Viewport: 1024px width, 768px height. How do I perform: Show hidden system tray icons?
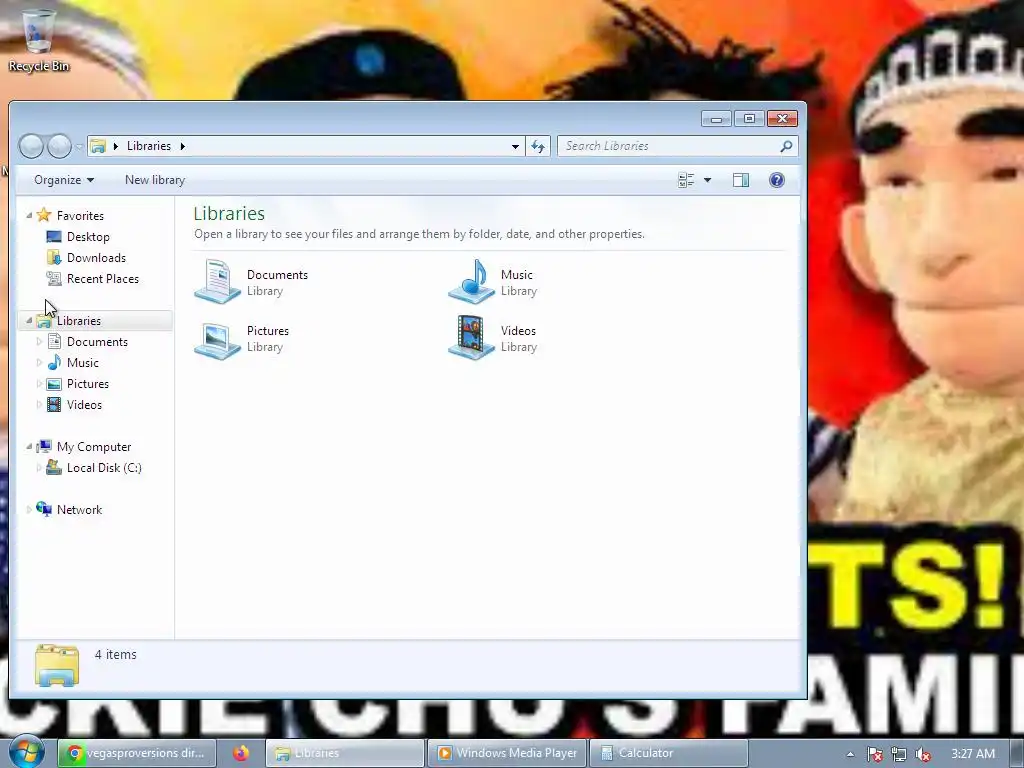click(850, 754)
